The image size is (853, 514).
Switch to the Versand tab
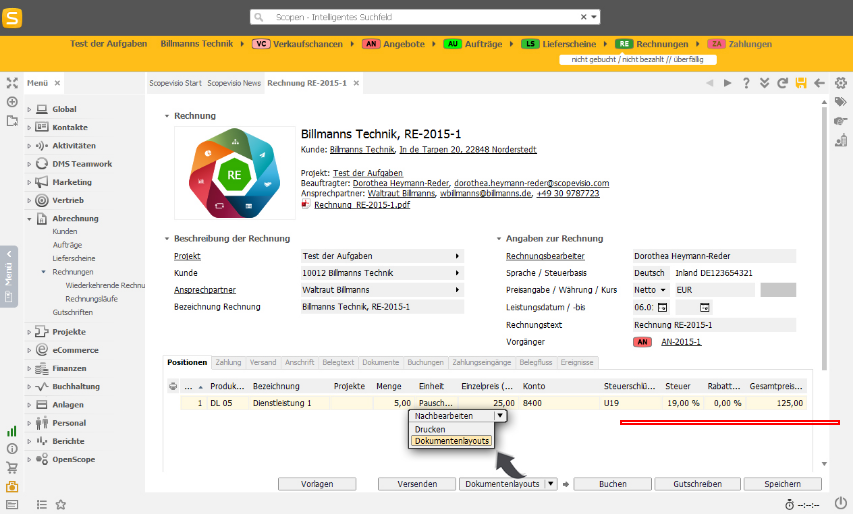pos(263,362)
